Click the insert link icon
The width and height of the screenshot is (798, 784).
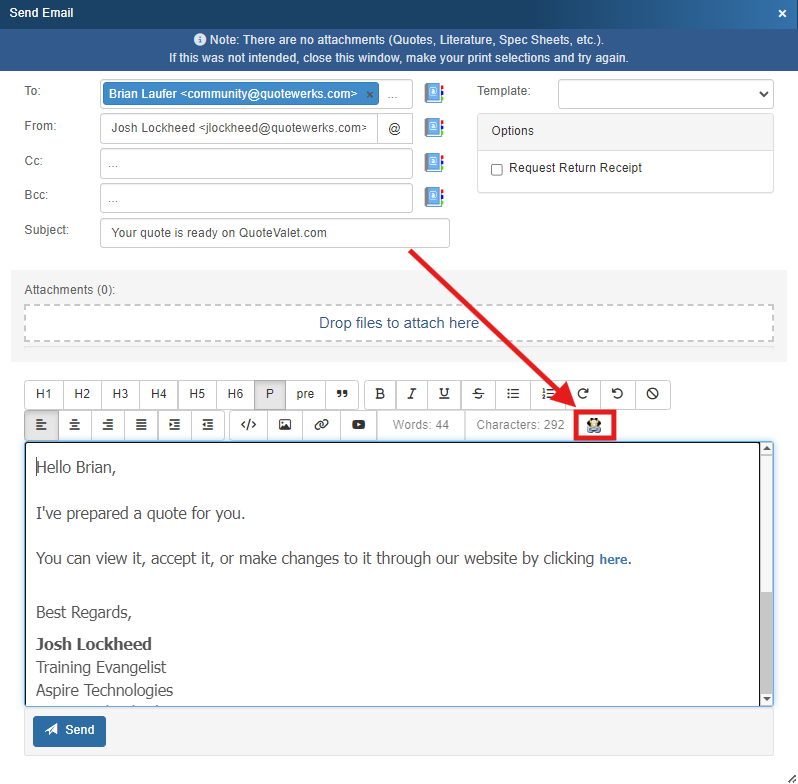[x=321, y=425]
